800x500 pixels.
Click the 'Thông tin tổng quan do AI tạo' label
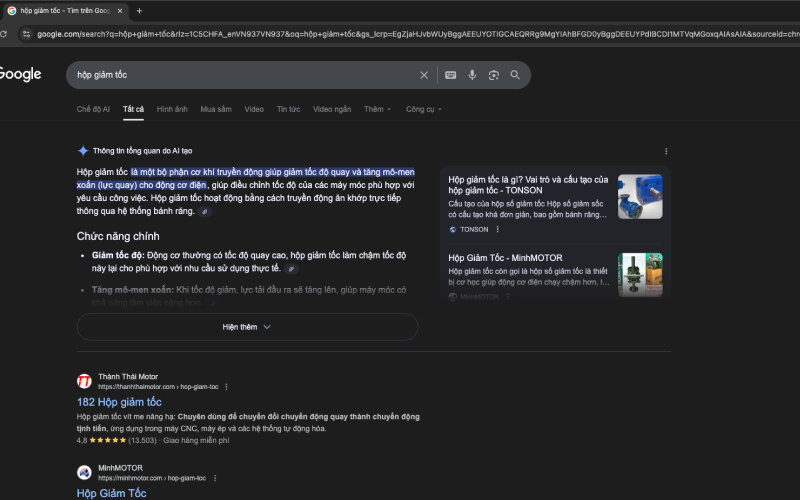coord(142,151)
